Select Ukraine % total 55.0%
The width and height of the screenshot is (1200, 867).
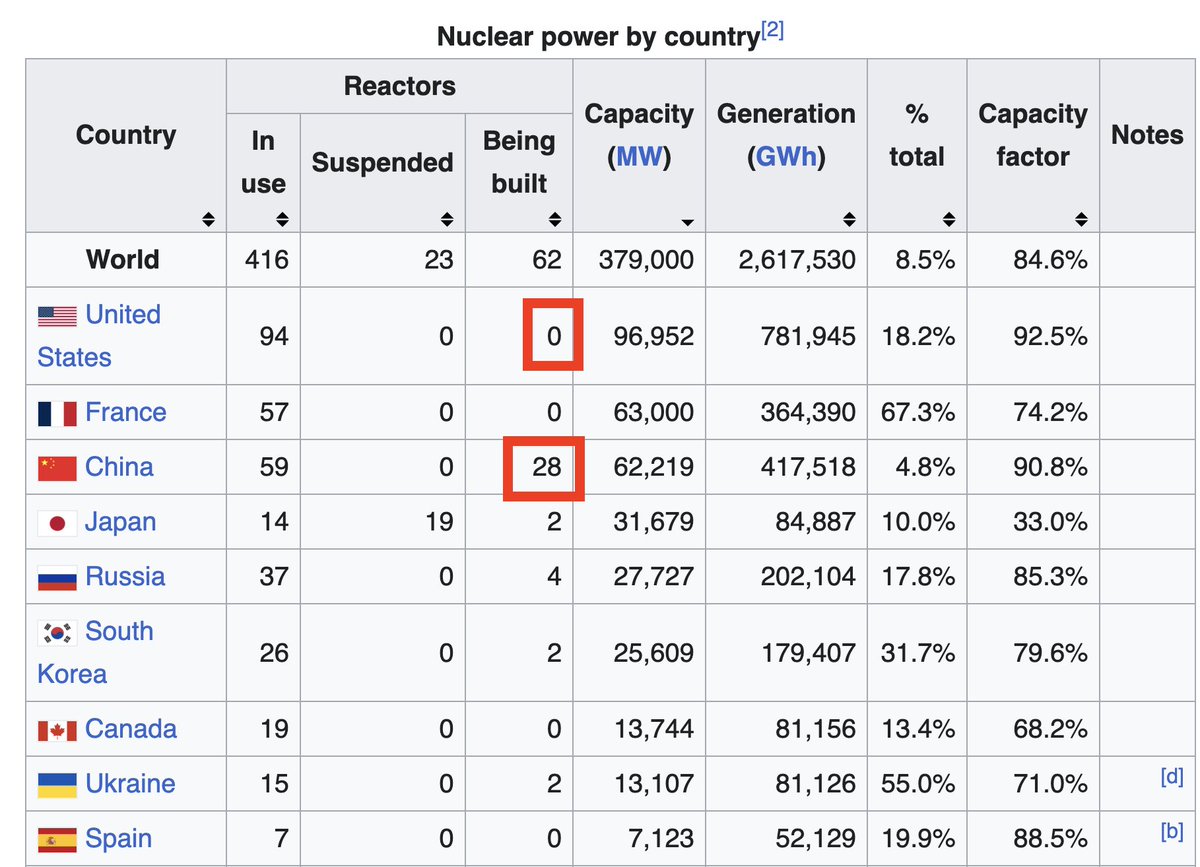[x=918, y=784]
